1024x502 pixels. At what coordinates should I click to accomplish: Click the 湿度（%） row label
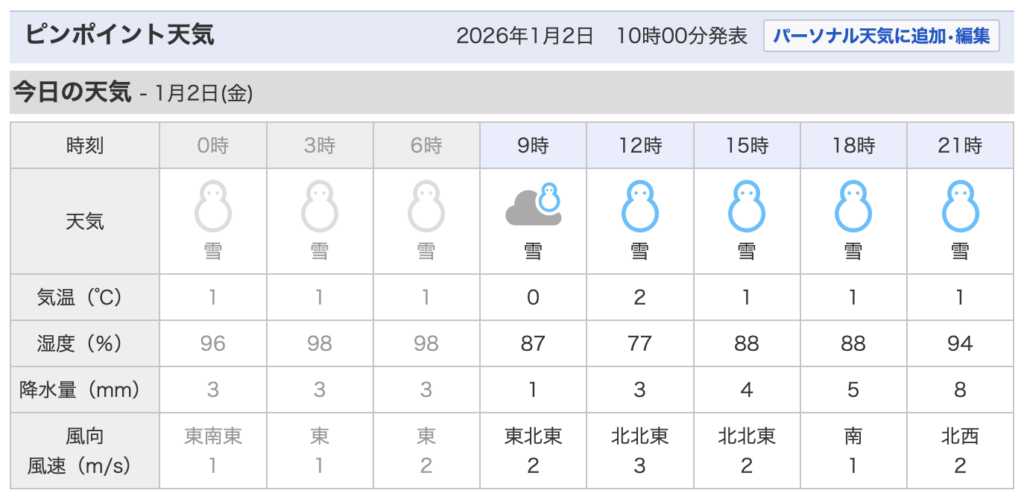click(85, 344)
